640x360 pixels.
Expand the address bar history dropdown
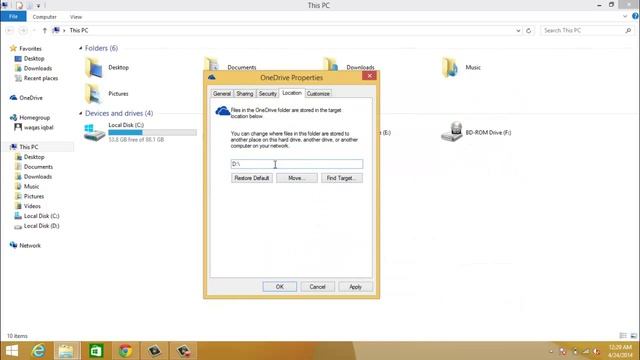tap(518, 31)
